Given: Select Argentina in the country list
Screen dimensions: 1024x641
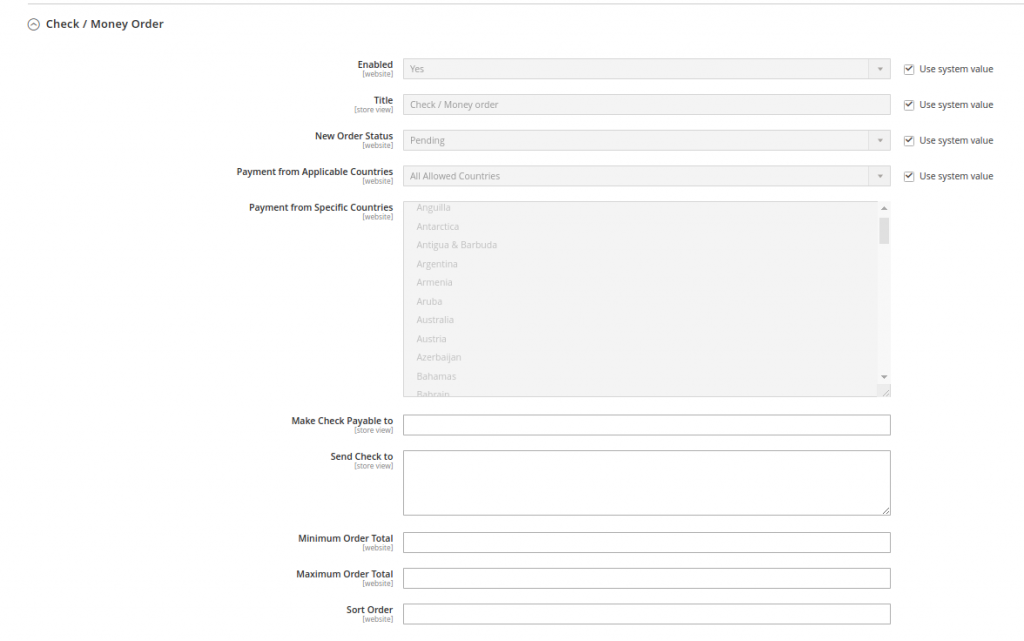Looking at the screenshot, I should pos(437,264).
